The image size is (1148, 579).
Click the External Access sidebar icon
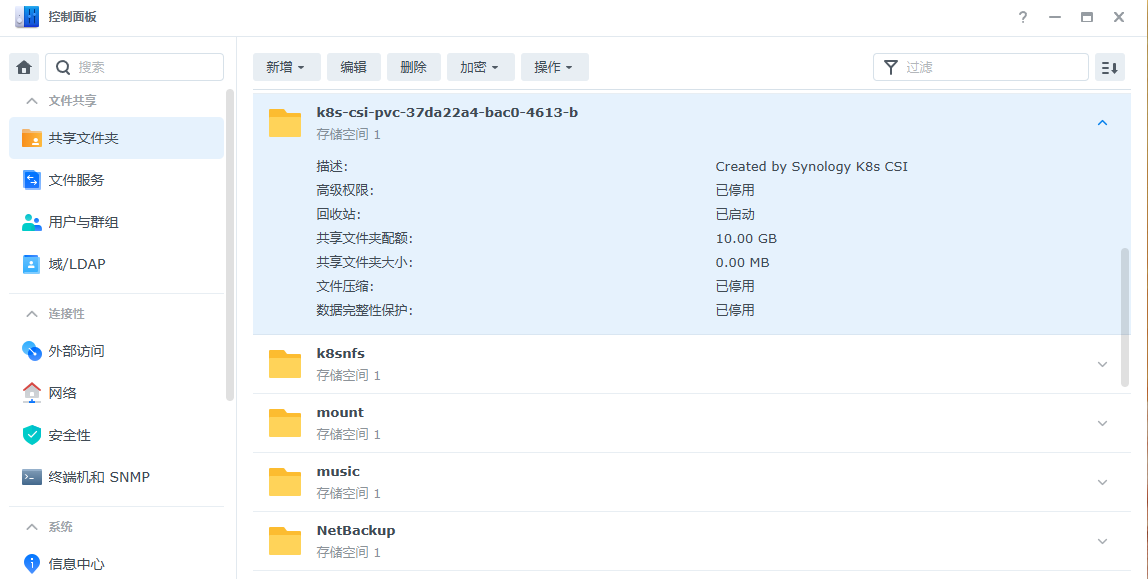point(31,351)
